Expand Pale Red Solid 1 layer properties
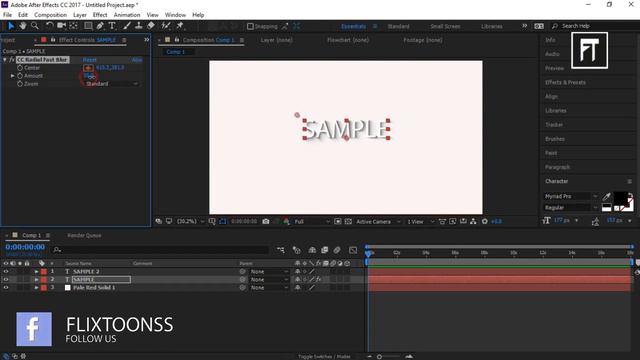The height and width of the screenshot is (360, 640). pos(36,288)
